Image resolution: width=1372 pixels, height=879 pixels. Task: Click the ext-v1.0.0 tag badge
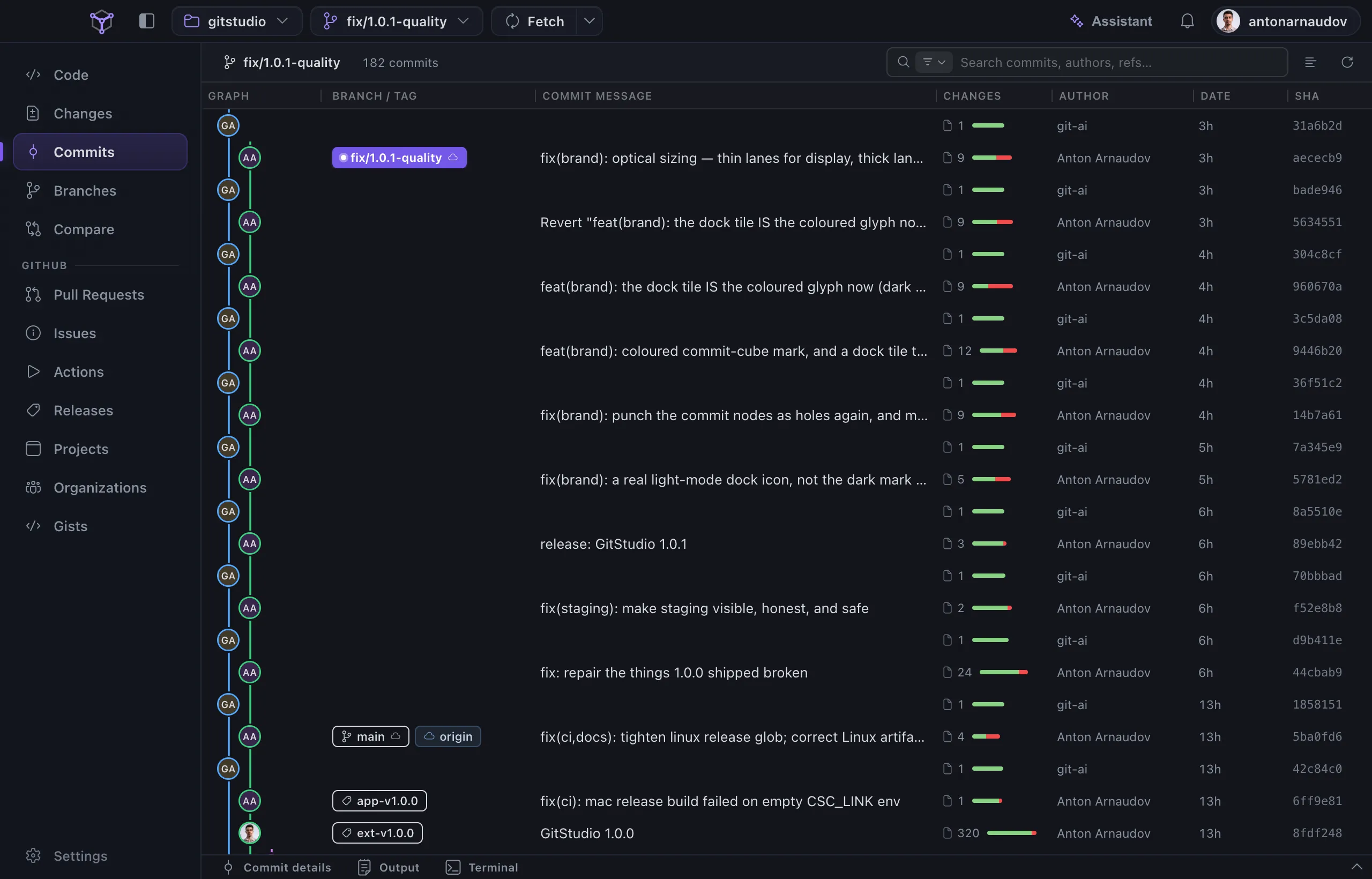(x=377, y=833)
